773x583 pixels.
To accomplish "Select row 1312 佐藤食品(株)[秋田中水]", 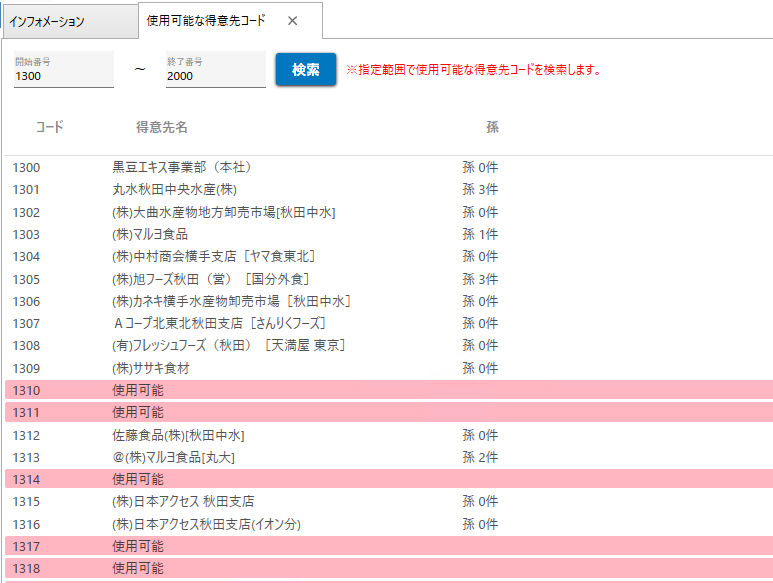I will tap(389, 435).
